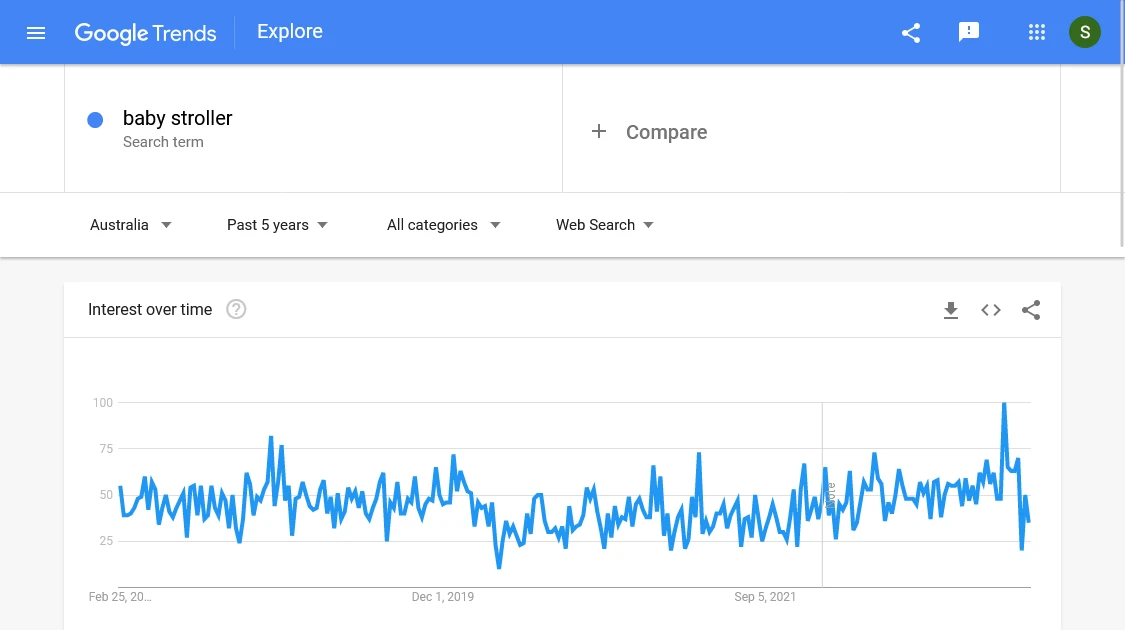This screenshot has width=1125, height=630.
Task: Expand the Australia region dropdown
Action: click(131, 225)
